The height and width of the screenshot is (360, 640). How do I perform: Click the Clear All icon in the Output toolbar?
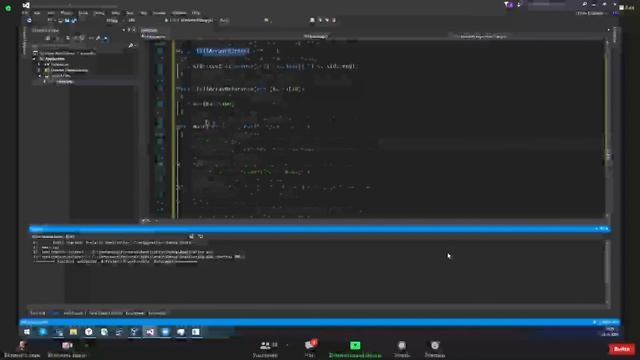tap(191, 237)
